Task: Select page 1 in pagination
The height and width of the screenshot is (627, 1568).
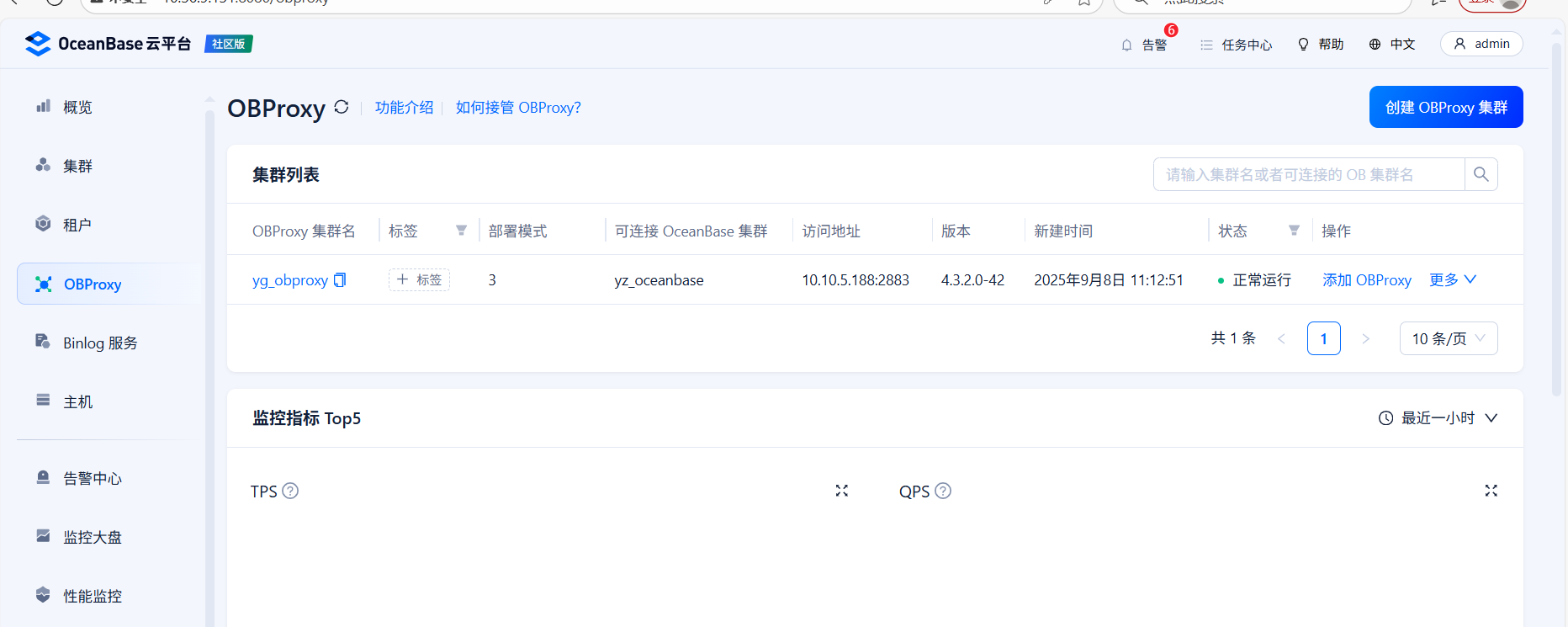Action: pyautogui.click(x=1324, y=338)
